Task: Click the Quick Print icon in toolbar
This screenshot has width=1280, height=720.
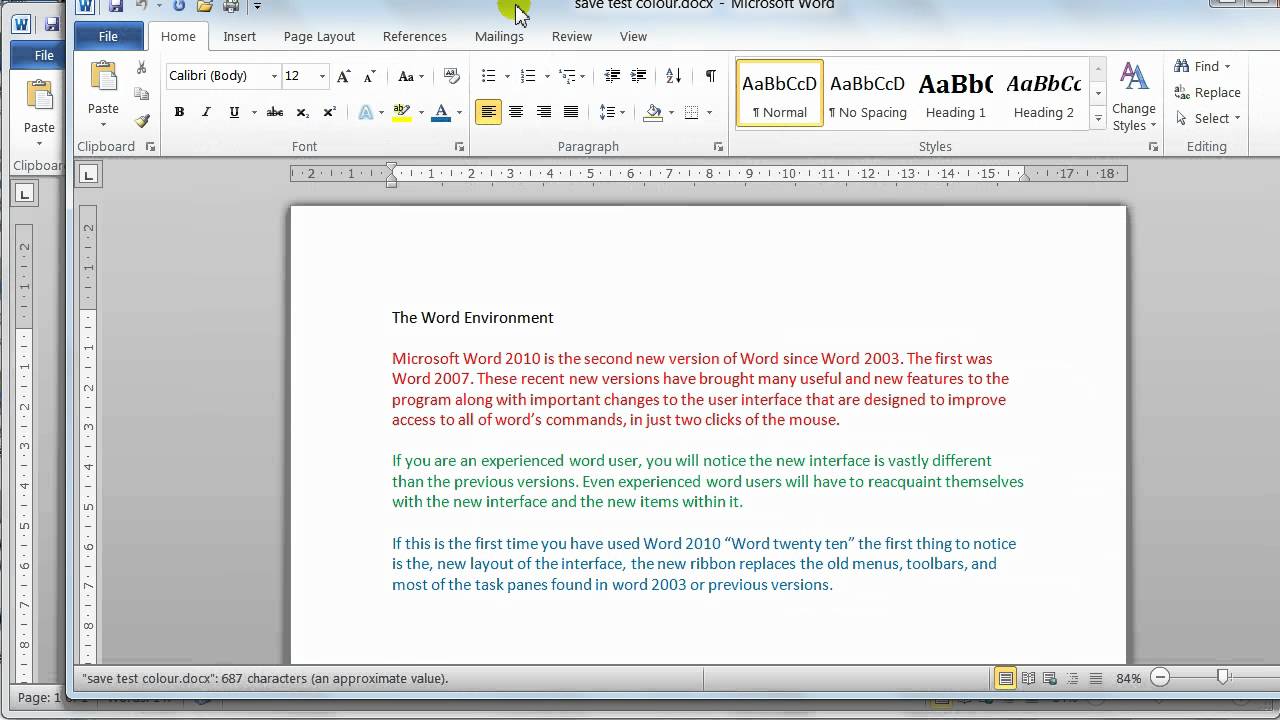Action: [x=231, y=6]
